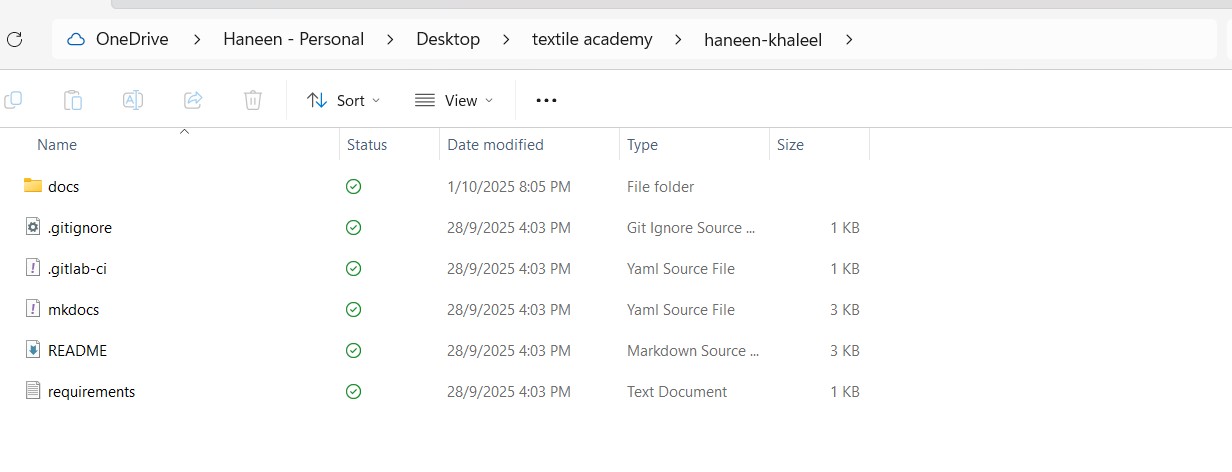The width and height of the screenshot is (1232, 472).
Task: Open the Sort dropdown menu
Action: (343, 100)
